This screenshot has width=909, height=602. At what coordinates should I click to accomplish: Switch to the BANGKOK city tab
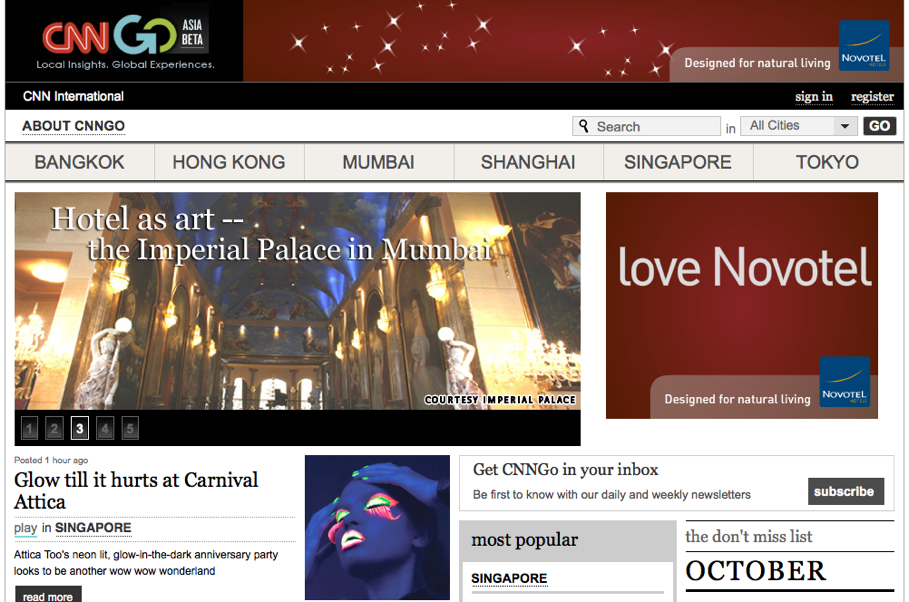pyautogui.click(x=77, y=162)
